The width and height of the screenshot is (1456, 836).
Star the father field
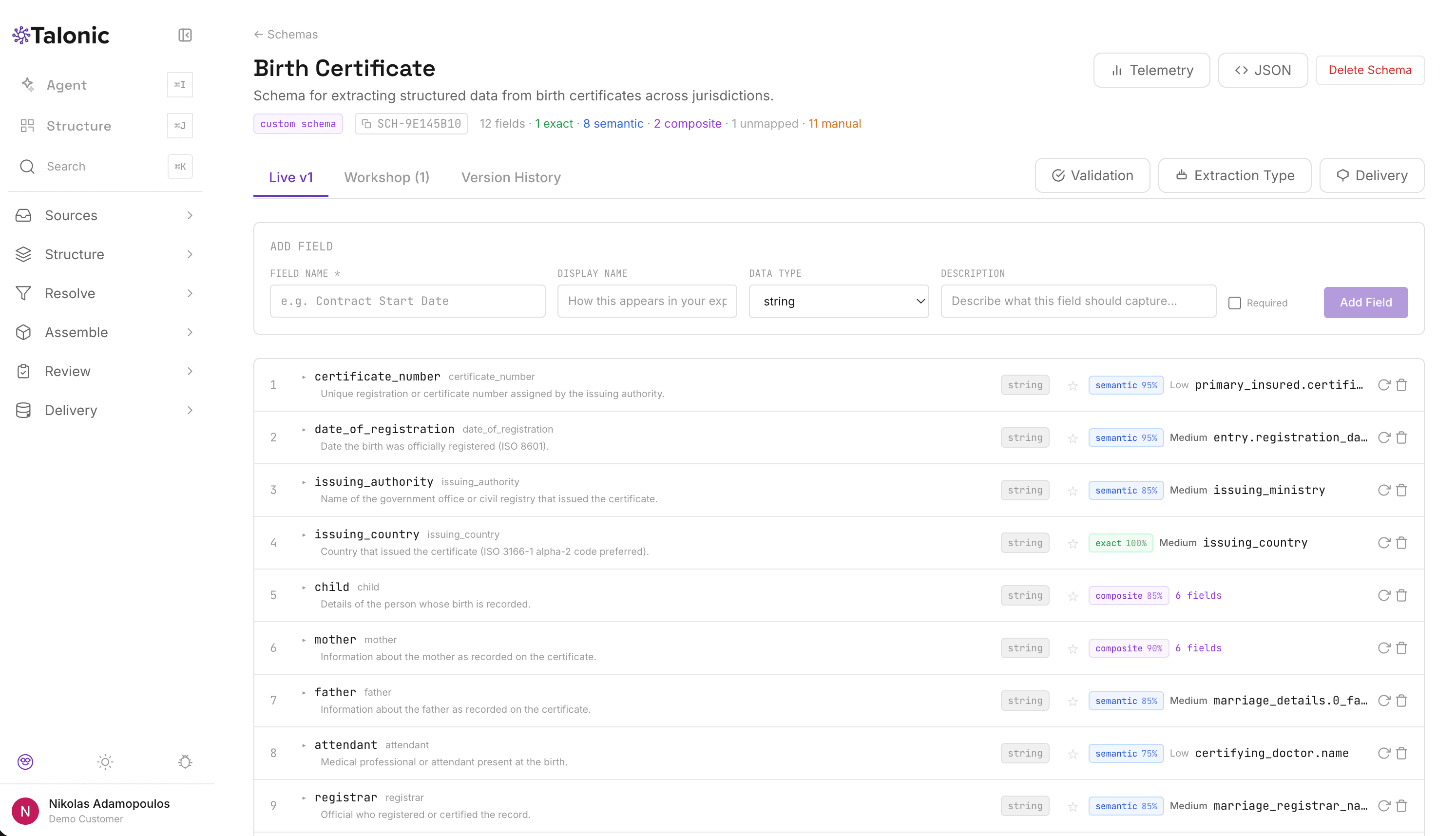coord(1073,702)
